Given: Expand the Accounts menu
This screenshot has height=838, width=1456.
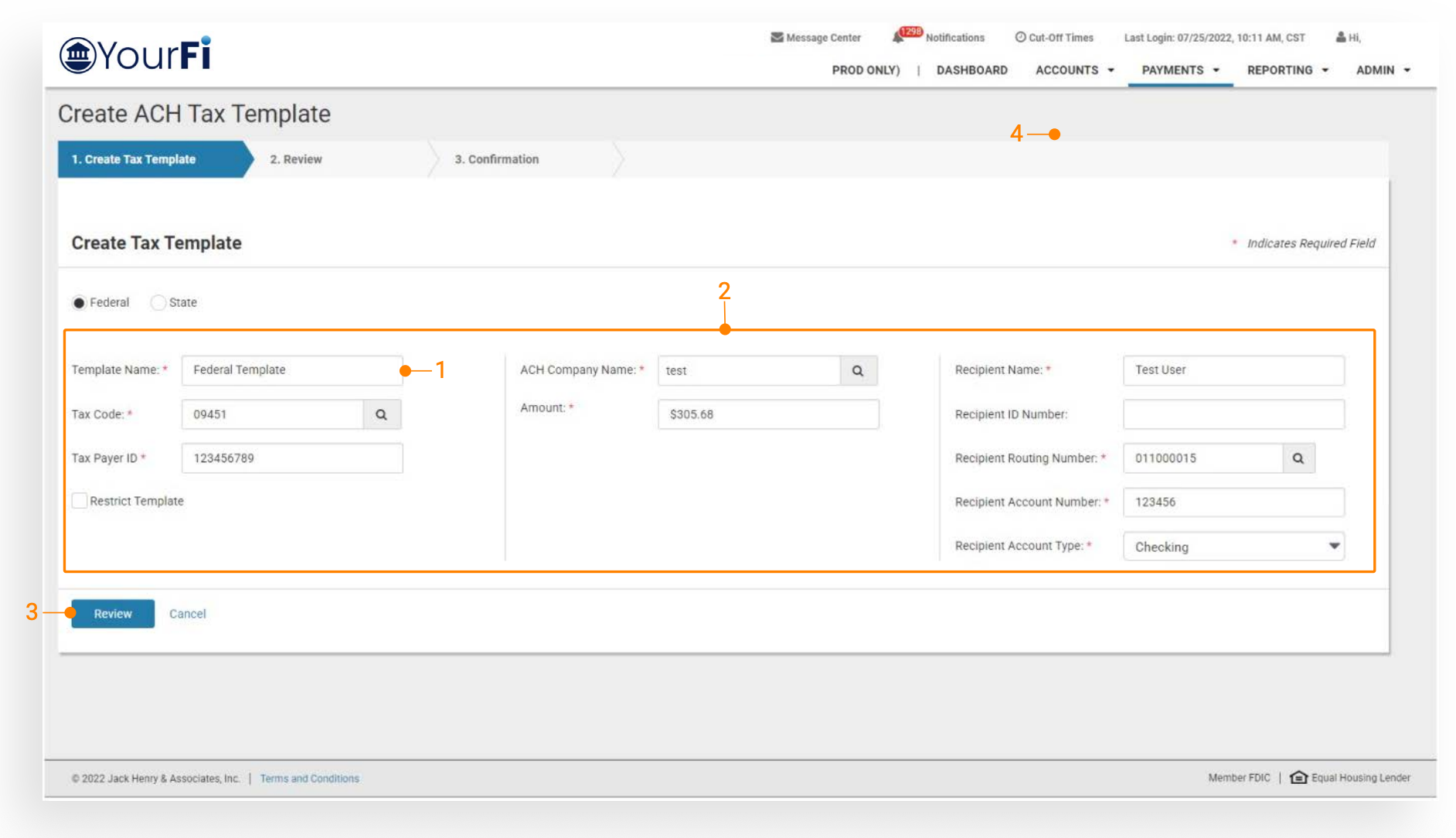Looking at the screenshot, I should click(x=1074, y=70).
